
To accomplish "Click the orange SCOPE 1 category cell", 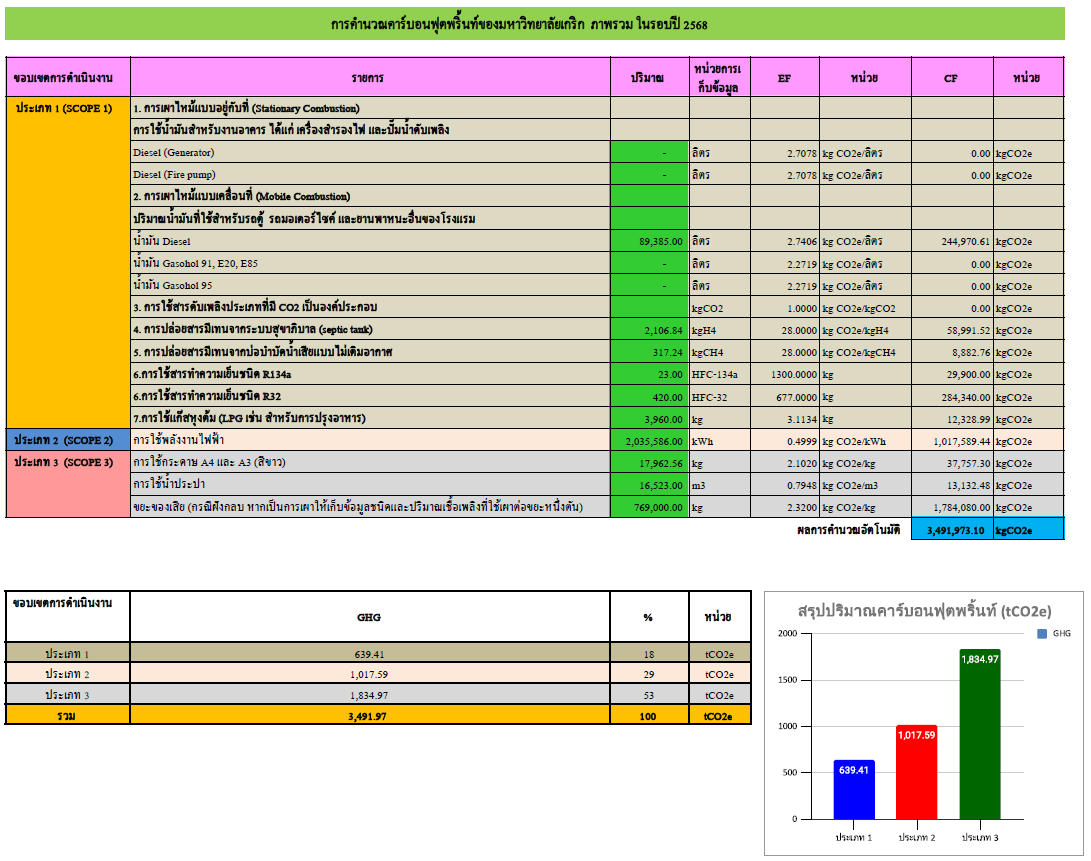I will pos(68,262).
